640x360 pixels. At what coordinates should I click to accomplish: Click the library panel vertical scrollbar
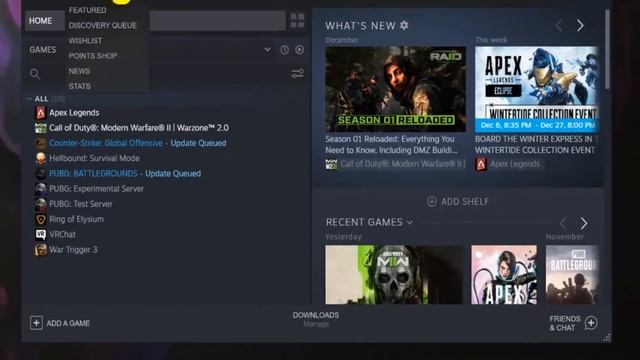[x=607, y=49]
